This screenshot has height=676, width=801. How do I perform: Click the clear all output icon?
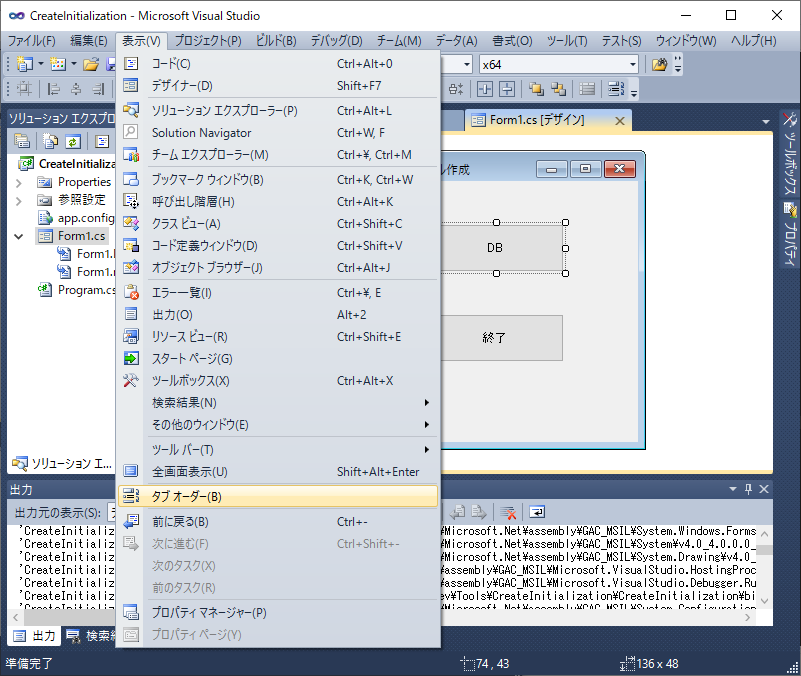point(508,512)
